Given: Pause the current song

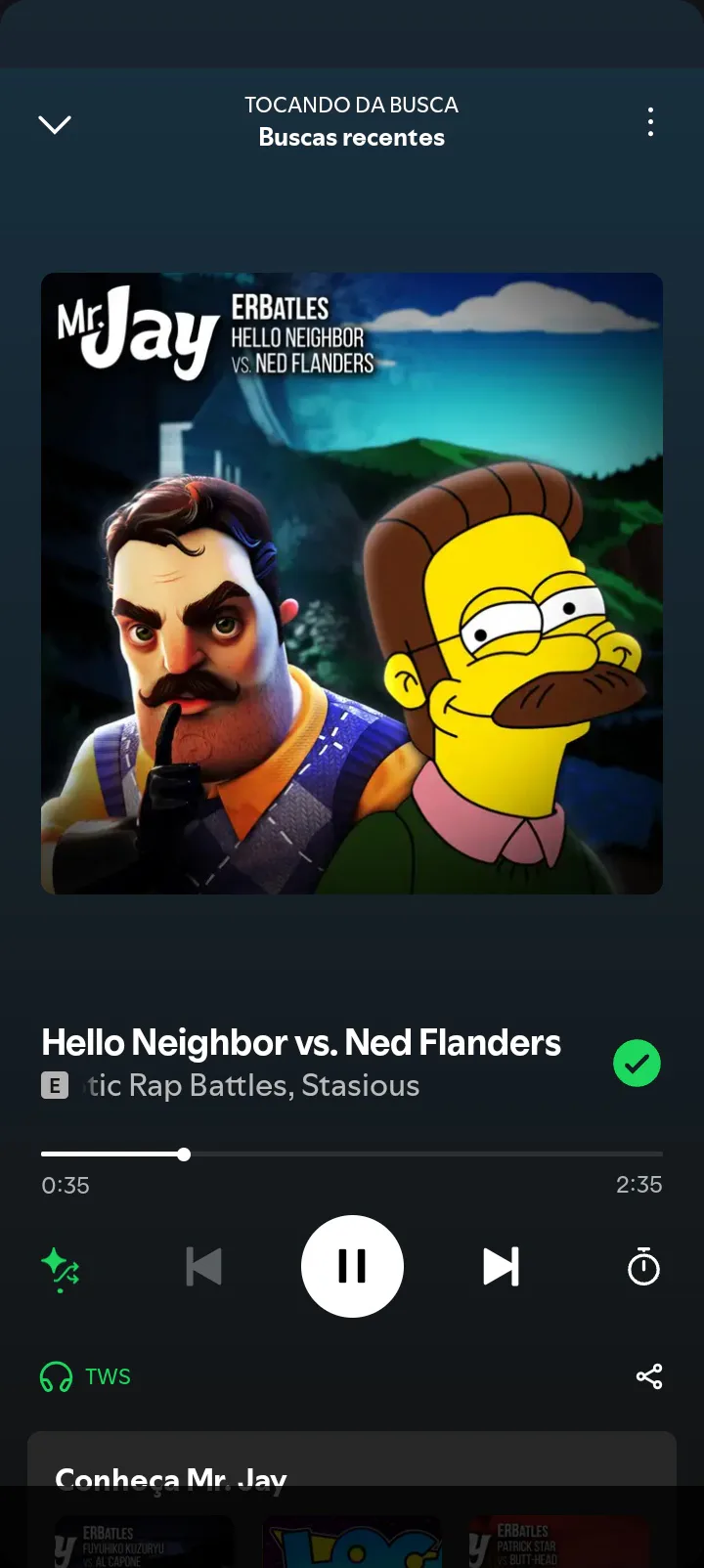Looking at the screenshot, I should (352, 1267).
